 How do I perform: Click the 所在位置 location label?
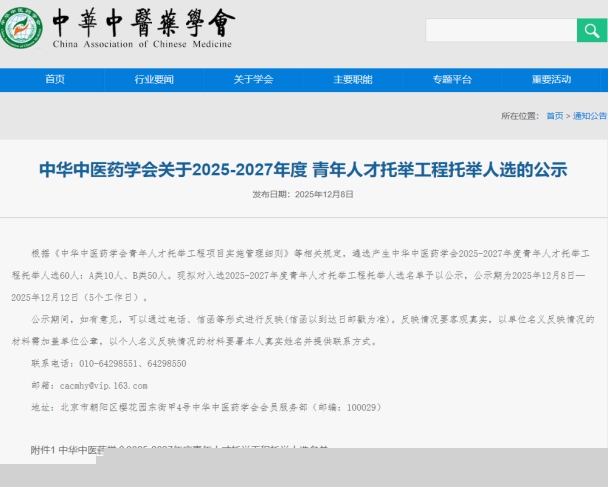(x=520, y=116)
